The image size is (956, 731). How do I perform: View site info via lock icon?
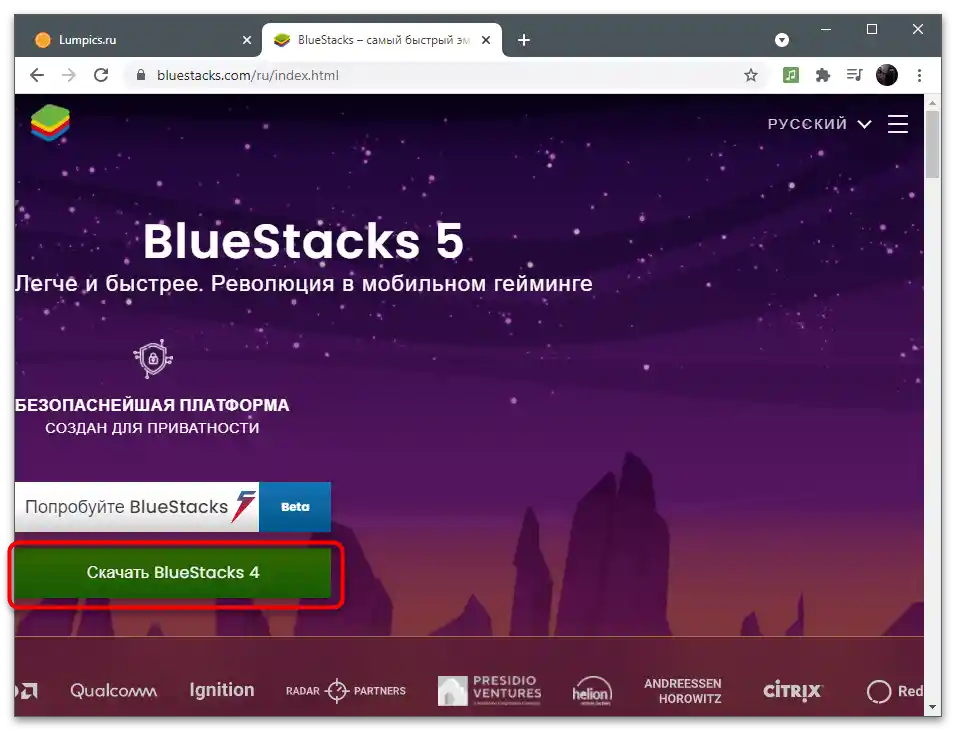click(141, 75)
